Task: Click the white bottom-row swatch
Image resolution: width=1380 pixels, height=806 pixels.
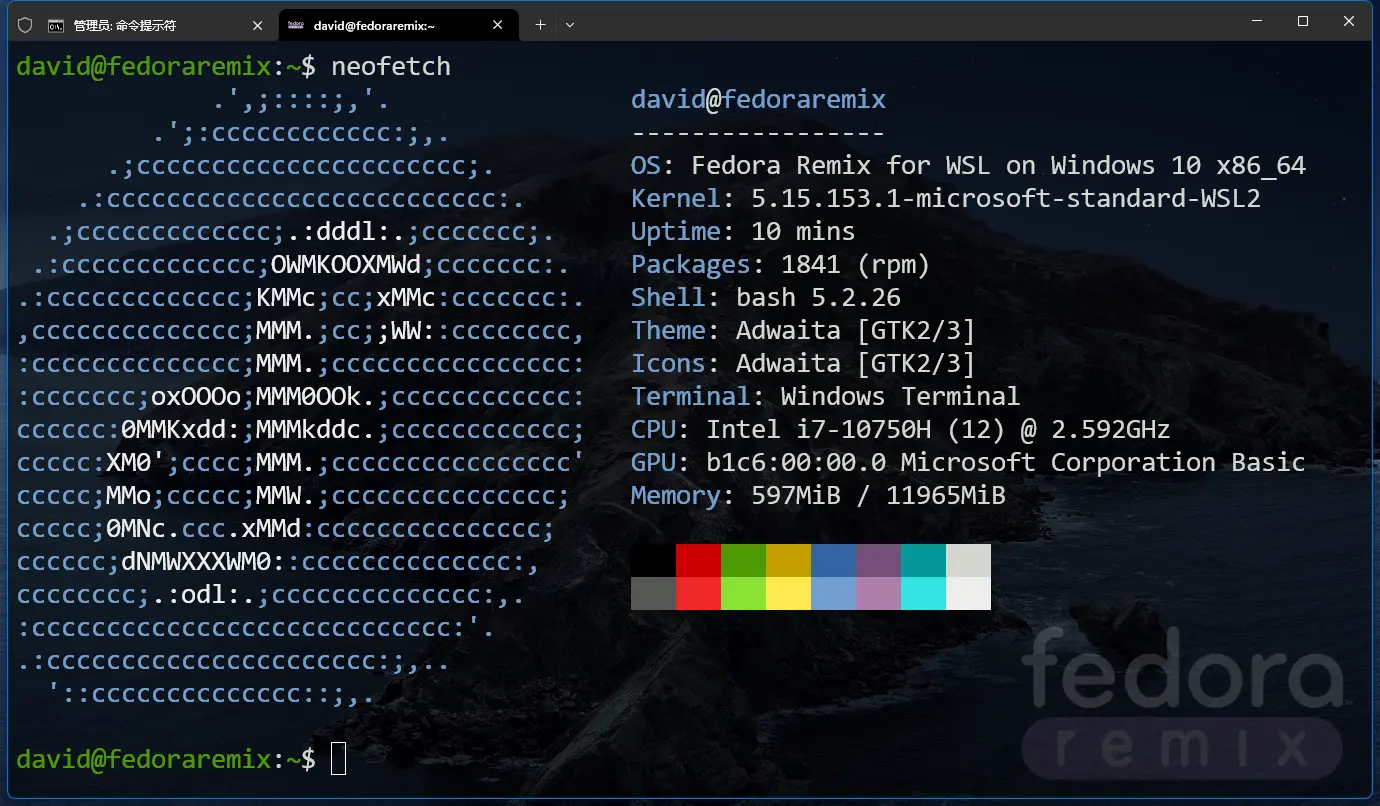Action: [x=968, y=593]
